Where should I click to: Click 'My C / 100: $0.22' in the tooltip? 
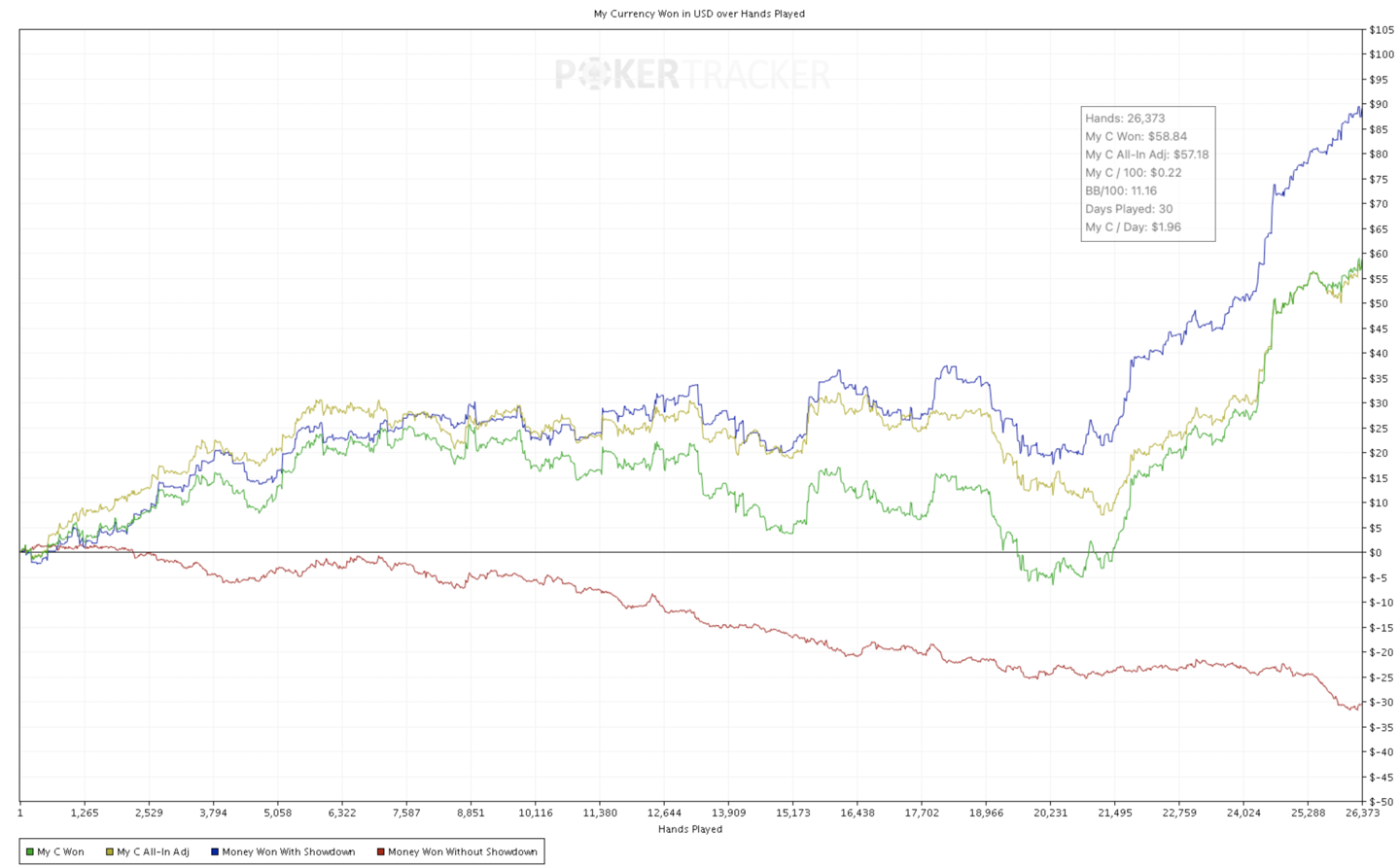pyautogui.click(x=1134, y=172)
